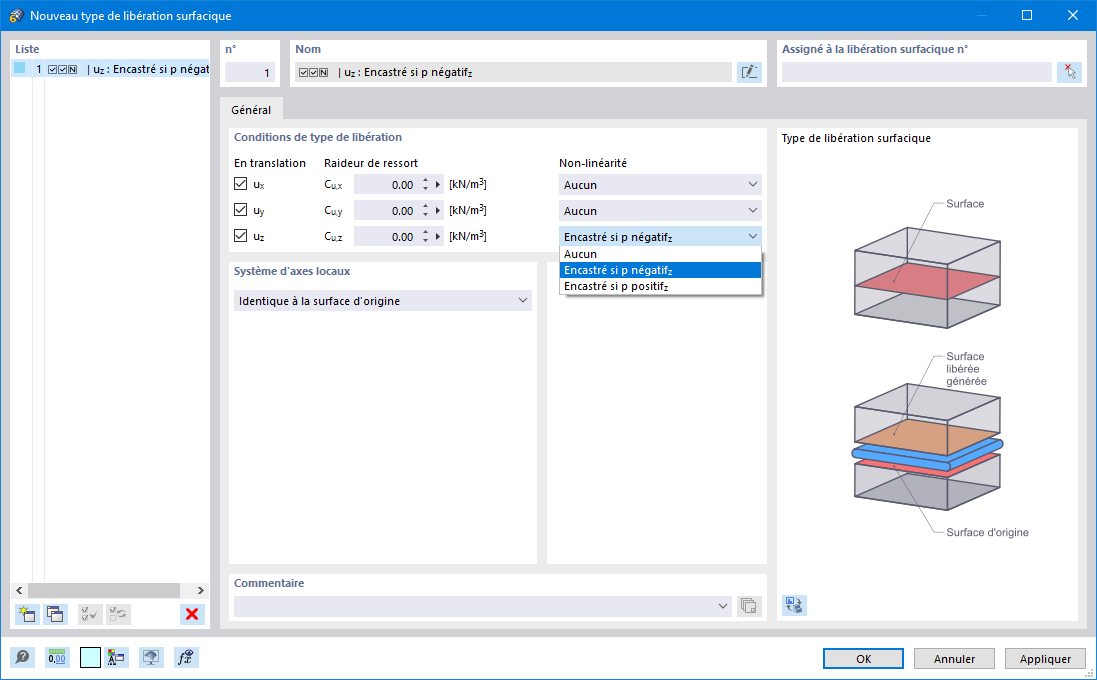Click the Assigné à la libération surfacique field
Viewport: 1097px width, 680px height.
pos(916,72)
